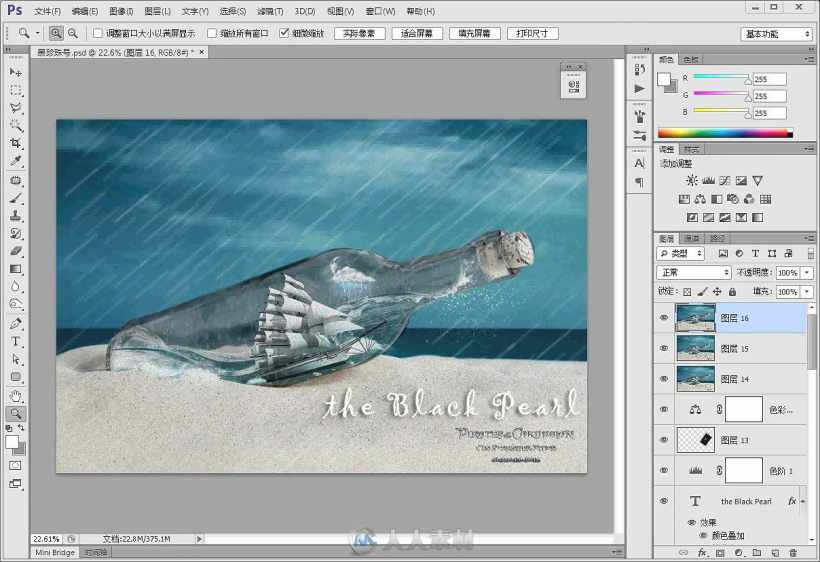Click the Actions play panel icon
Image resolution: width=820 pixels, height=562 pixels.
point(639,89)
